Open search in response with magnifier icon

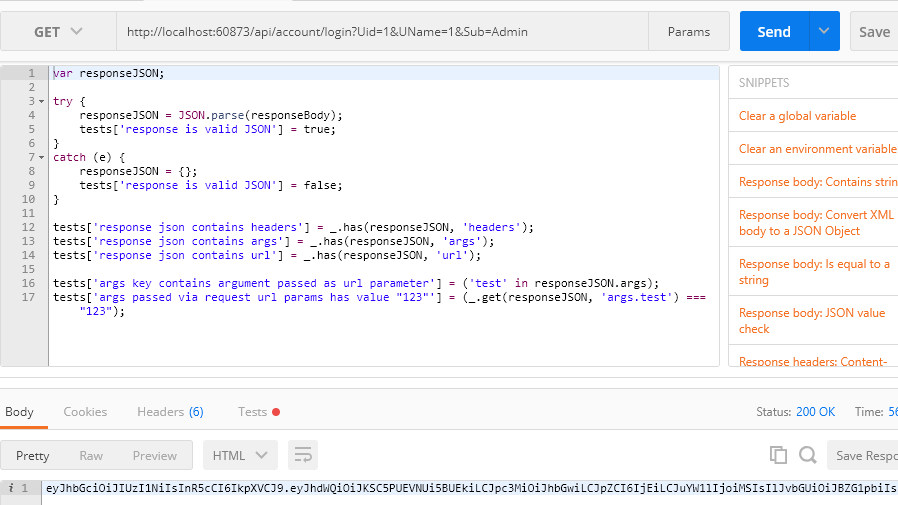coord(808,455)
